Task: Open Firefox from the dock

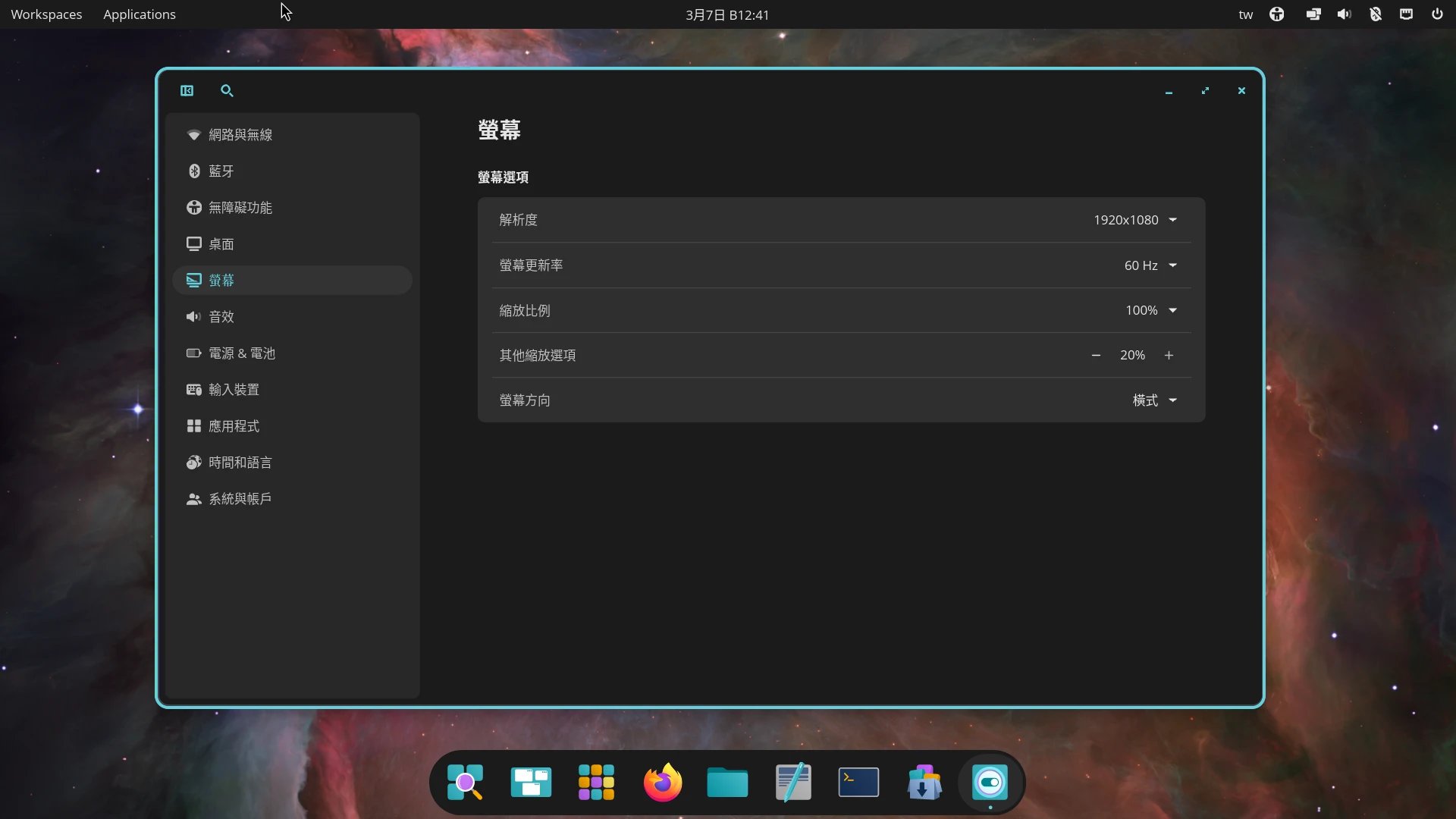Action: (x=662, y=783)
